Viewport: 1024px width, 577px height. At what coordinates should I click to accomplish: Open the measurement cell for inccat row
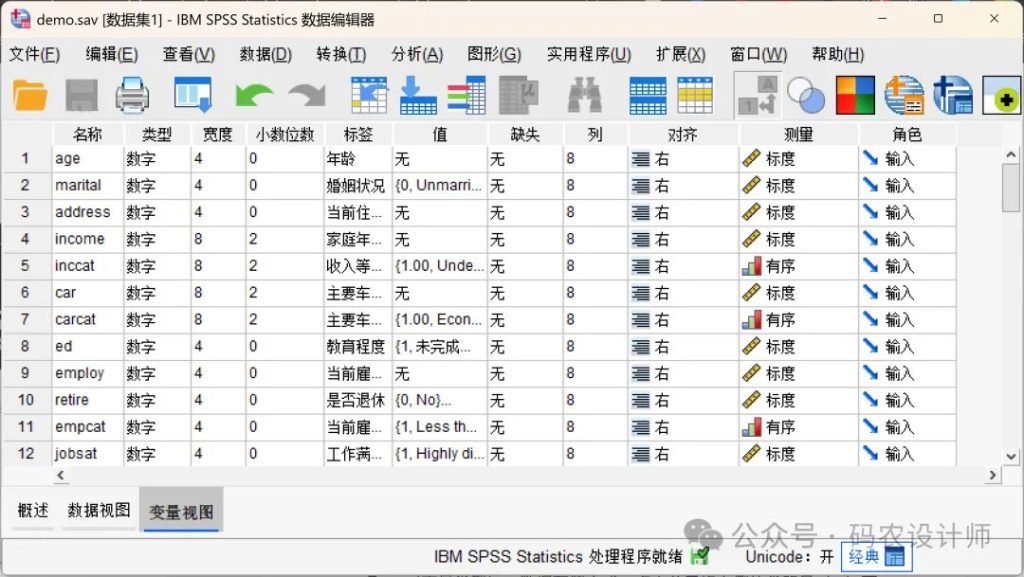797,266
